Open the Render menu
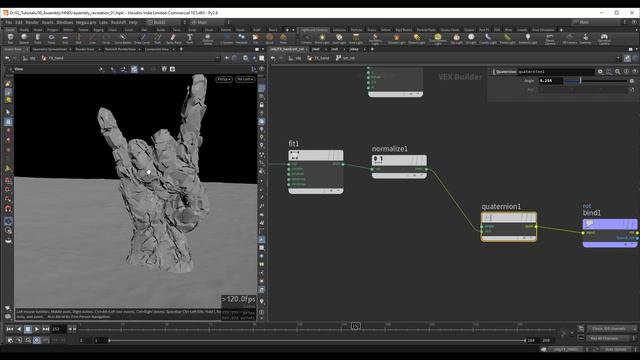The width and height of the screenshot is (640, 360). [x=32, y=22]
